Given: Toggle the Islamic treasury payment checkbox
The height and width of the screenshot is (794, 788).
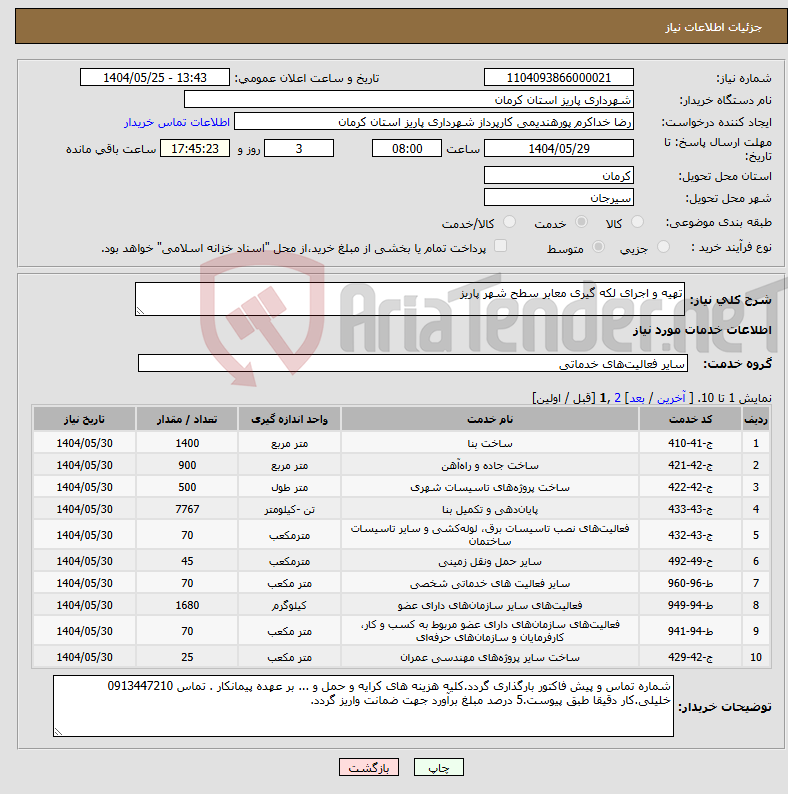Looking at the screenshot, I should pos(500,246).
